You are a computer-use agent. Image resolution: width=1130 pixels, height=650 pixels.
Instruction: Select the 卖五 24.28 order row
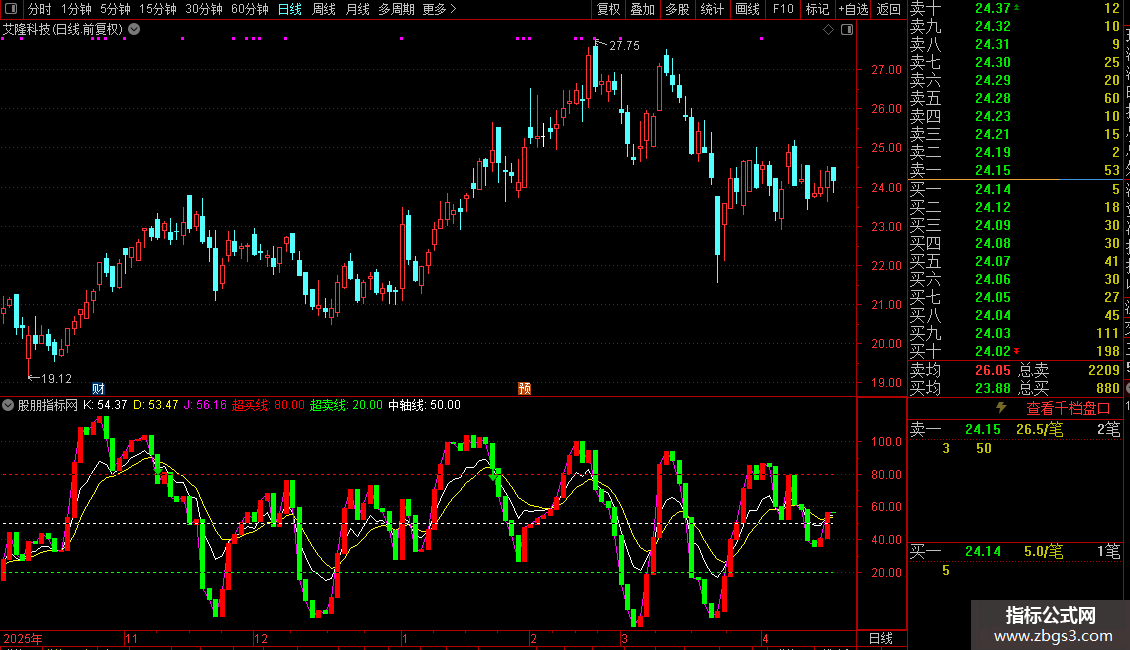point(1015,98)
